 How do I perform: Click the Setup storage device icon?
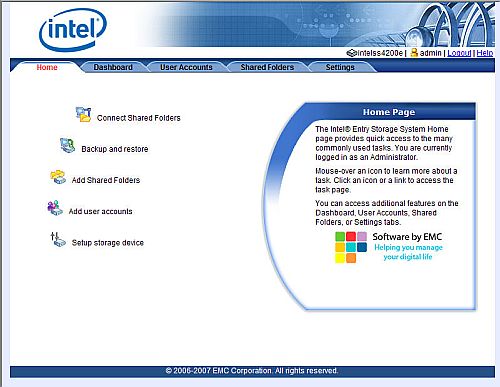coord(58,239)
